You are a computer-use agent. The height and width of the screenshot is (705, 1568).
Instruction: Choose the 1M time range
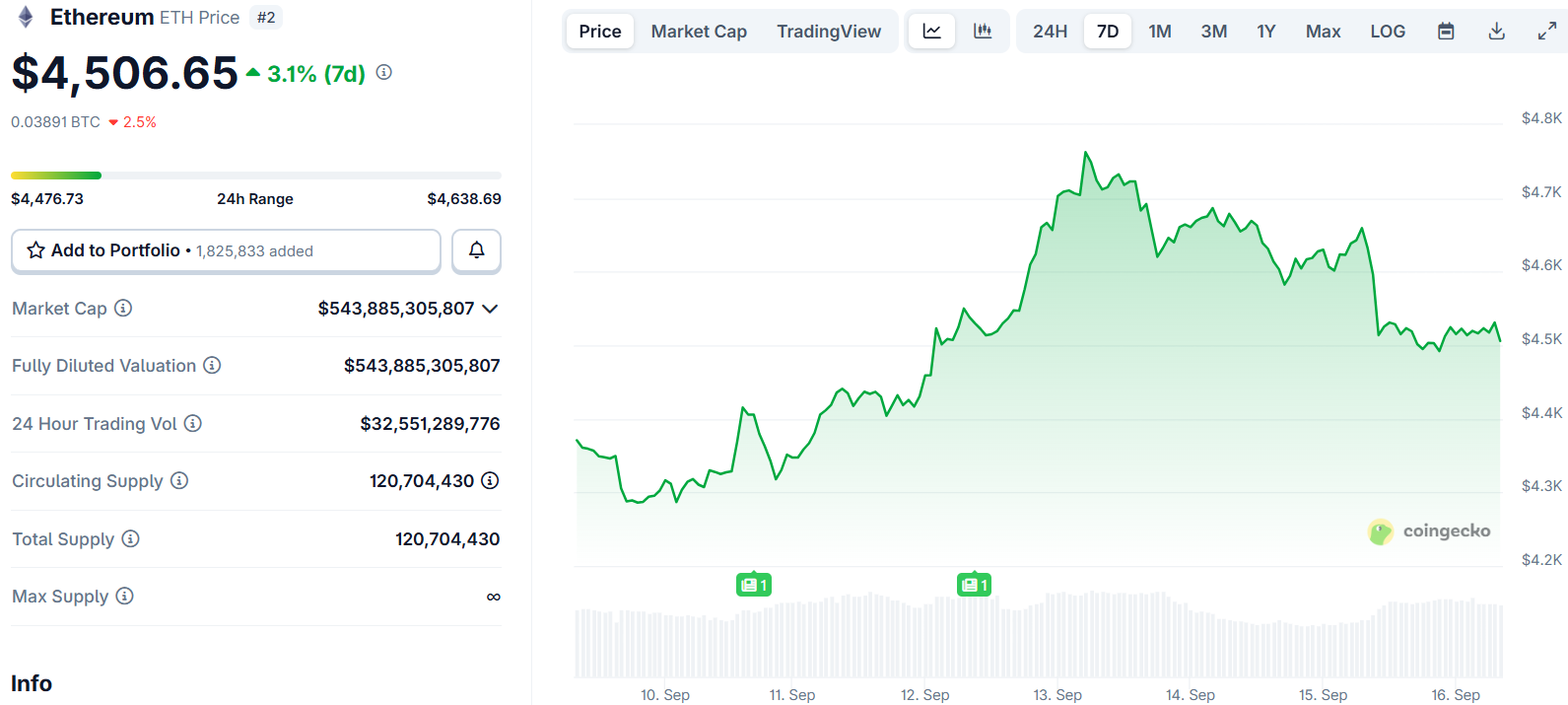(x=1160, y=32)
